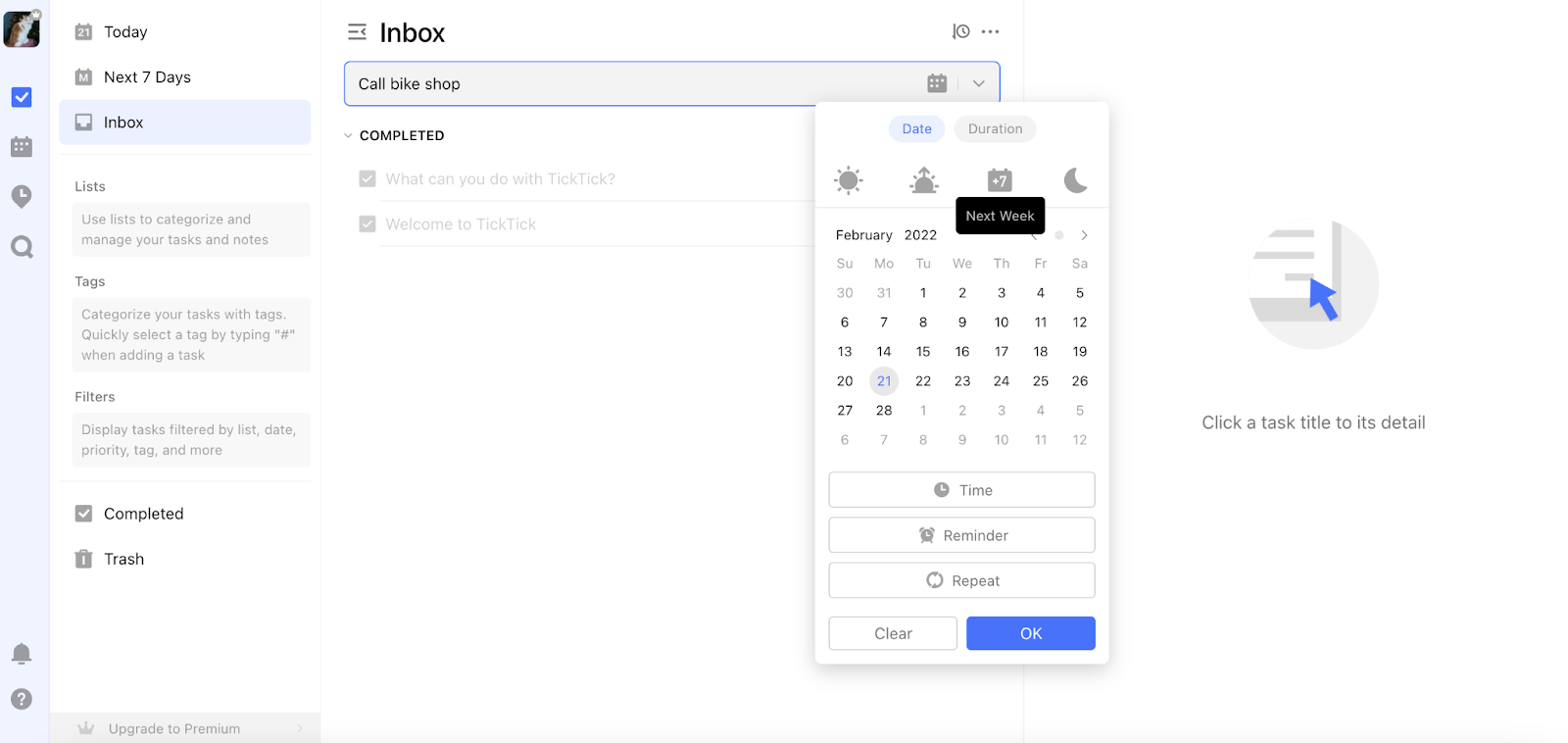Set the date to Next Week +7 icon
Image resolution: width=1568 pixels, height=743 pixels.
(x=1000, y=180)
